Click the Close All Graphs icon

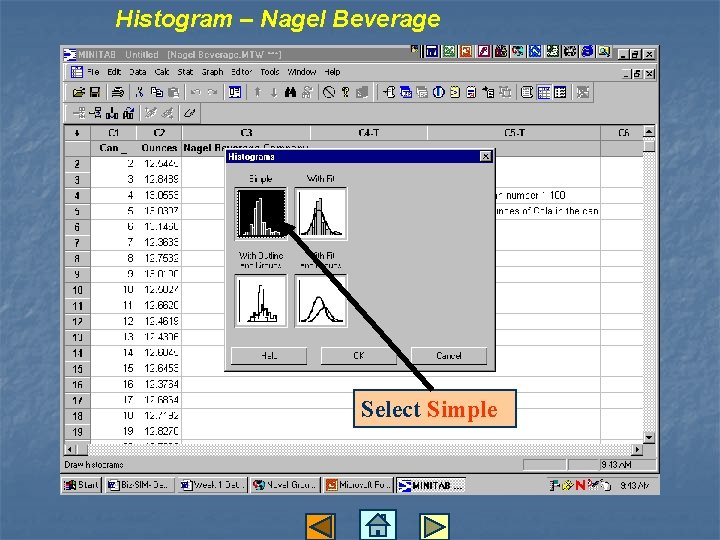click(x=583, y=92)
